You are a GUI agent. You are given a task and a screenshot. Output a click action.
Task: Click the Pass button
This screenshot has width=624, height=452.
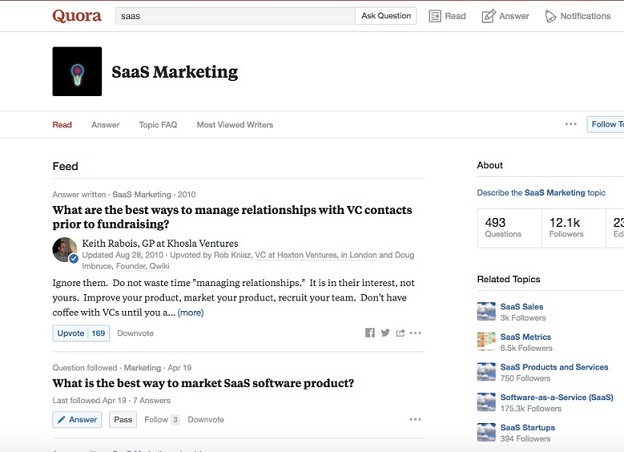point(123,419)
